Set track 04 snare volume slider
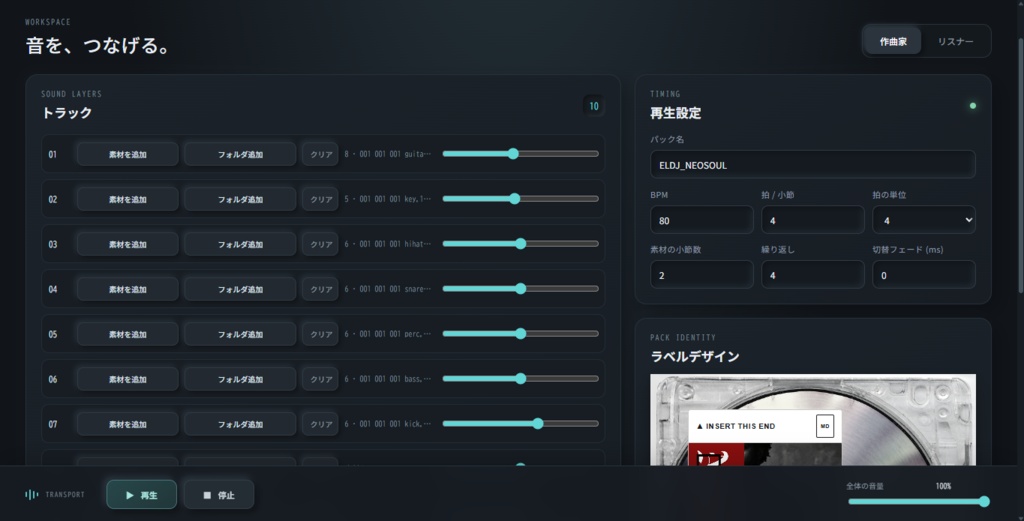This screenshot has width=1024, height=521. pos(520,289)
